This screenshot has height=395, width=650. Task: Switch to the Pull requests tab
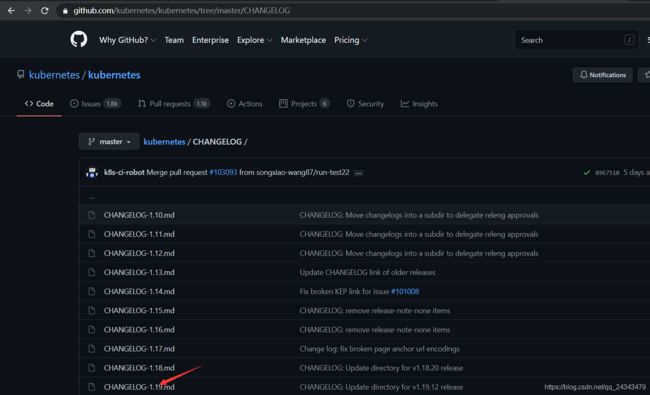[x=174, y=104]
